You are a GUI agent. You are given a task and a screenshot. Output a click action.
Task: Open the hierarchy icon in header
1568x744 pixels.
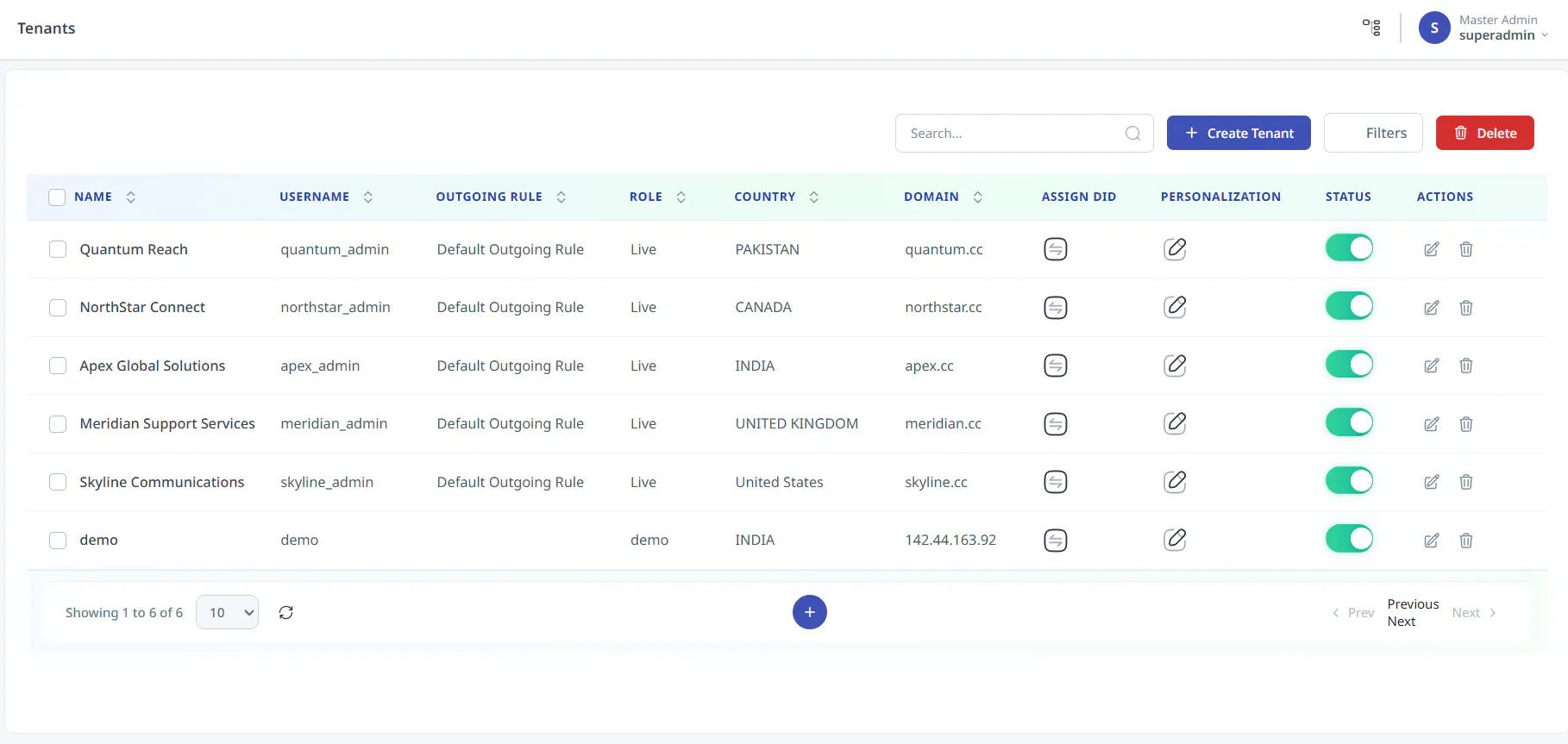pyautogui.click(x=1371, y=28)
